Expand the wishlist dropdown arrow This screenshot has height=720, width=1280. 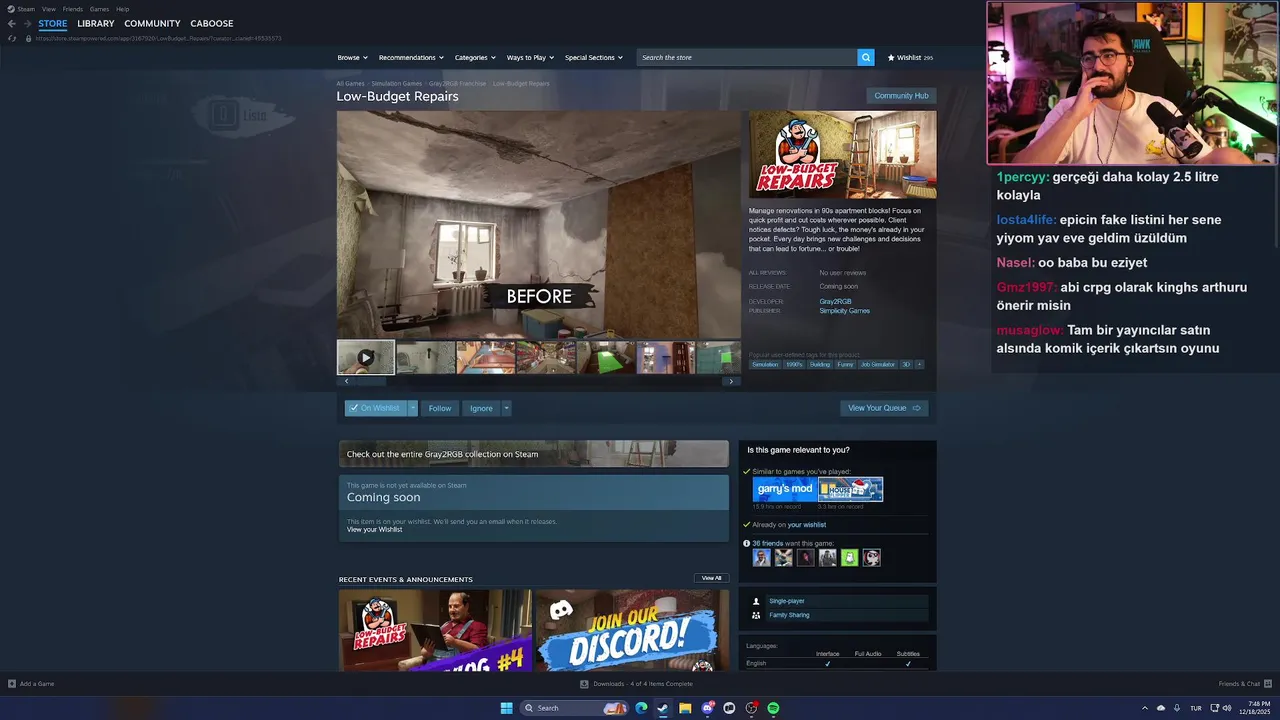(413, 408)
